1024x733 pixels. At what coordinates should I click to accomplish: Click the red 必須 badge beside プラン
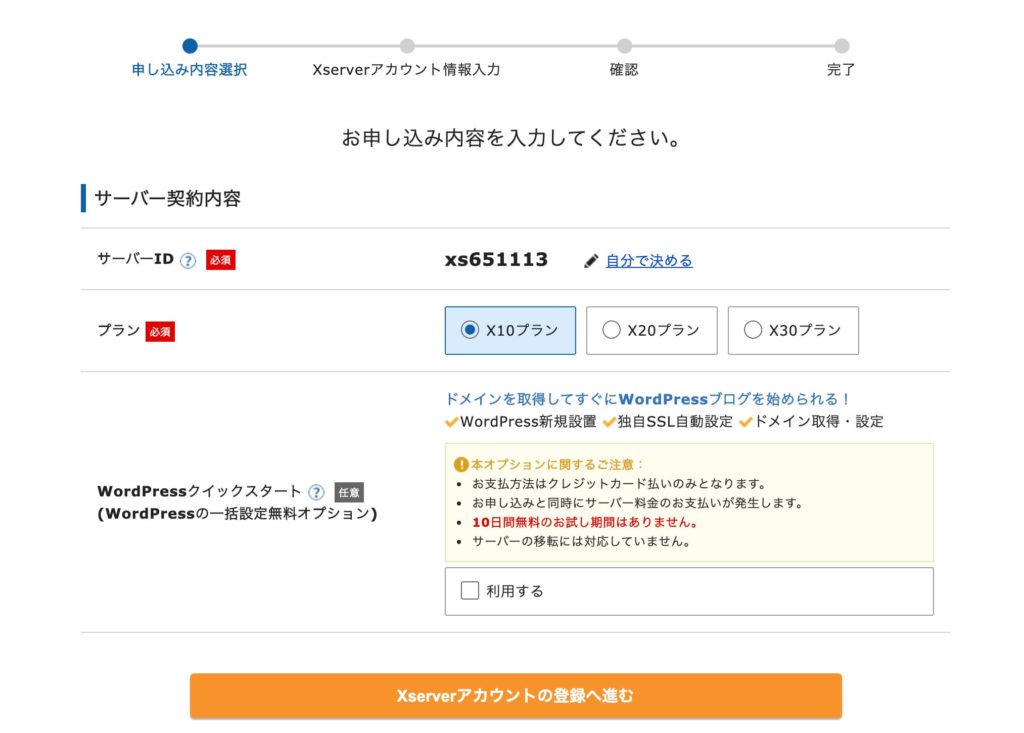click(x=160, y=331)
